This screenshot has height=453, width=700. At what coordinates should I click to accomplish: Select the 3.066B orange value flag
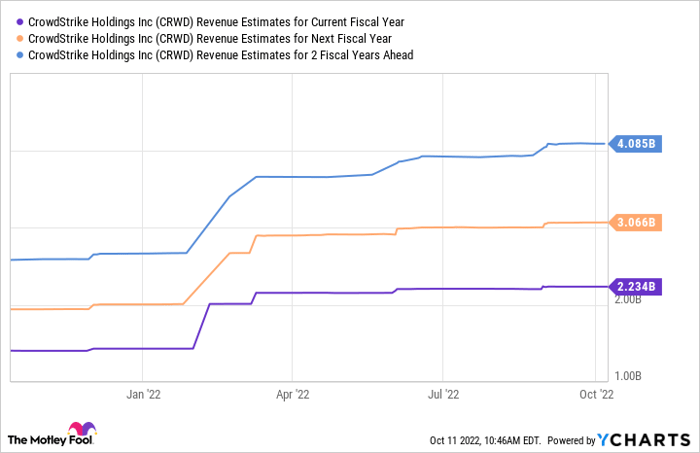click(635, 222)
